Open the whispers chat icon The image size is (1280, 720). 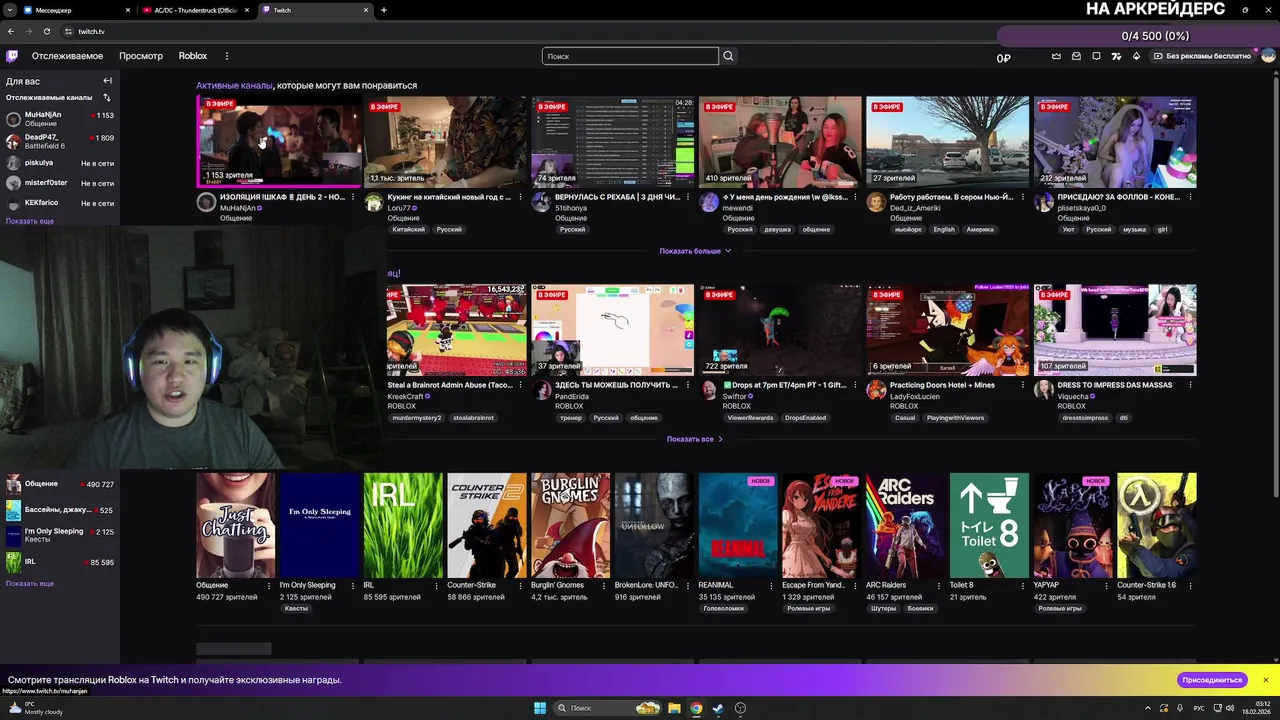[x=1096, y=56]
